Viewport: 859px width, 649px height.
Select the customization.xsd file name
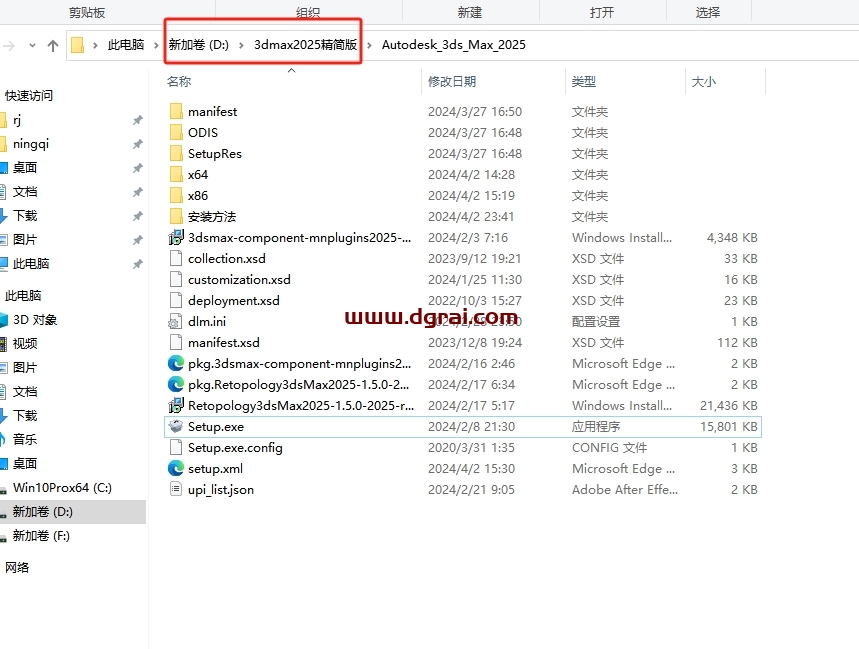[x=239, y=280]
